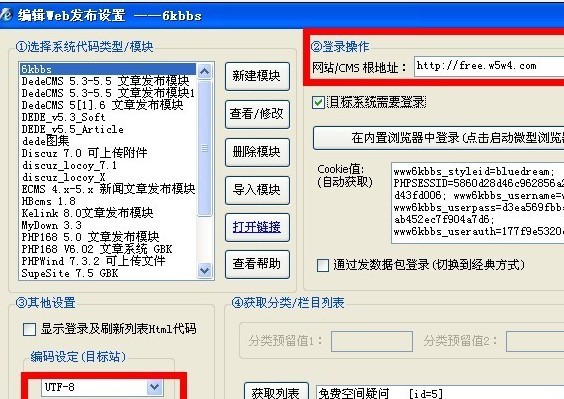Click 在内置浏览器中登录 button
Viewport: 564px width, 399px height.
438,138
